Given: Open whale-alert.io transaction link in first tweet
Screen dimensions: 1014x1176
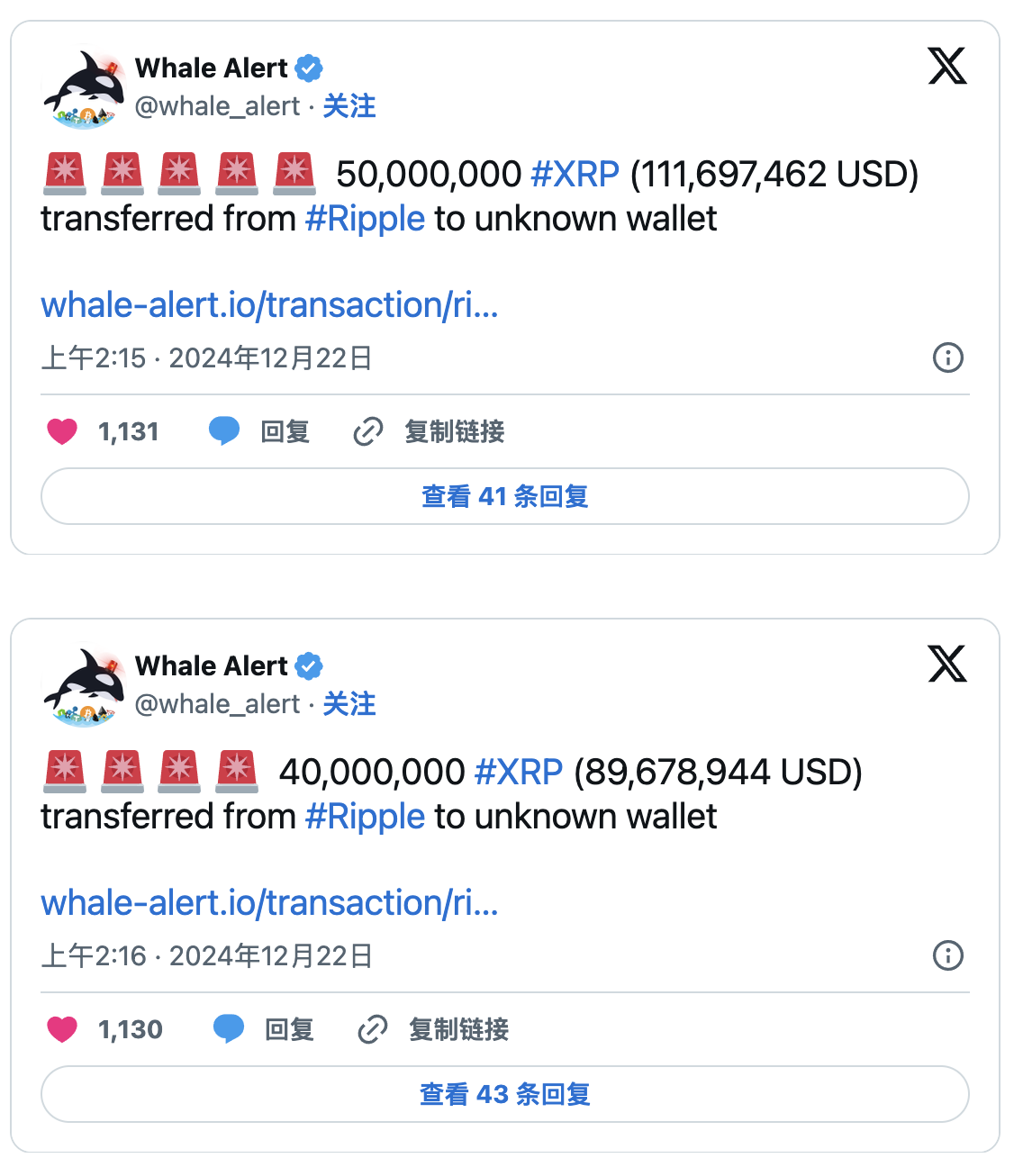Looking at the screenshot, I should (269, 305).
